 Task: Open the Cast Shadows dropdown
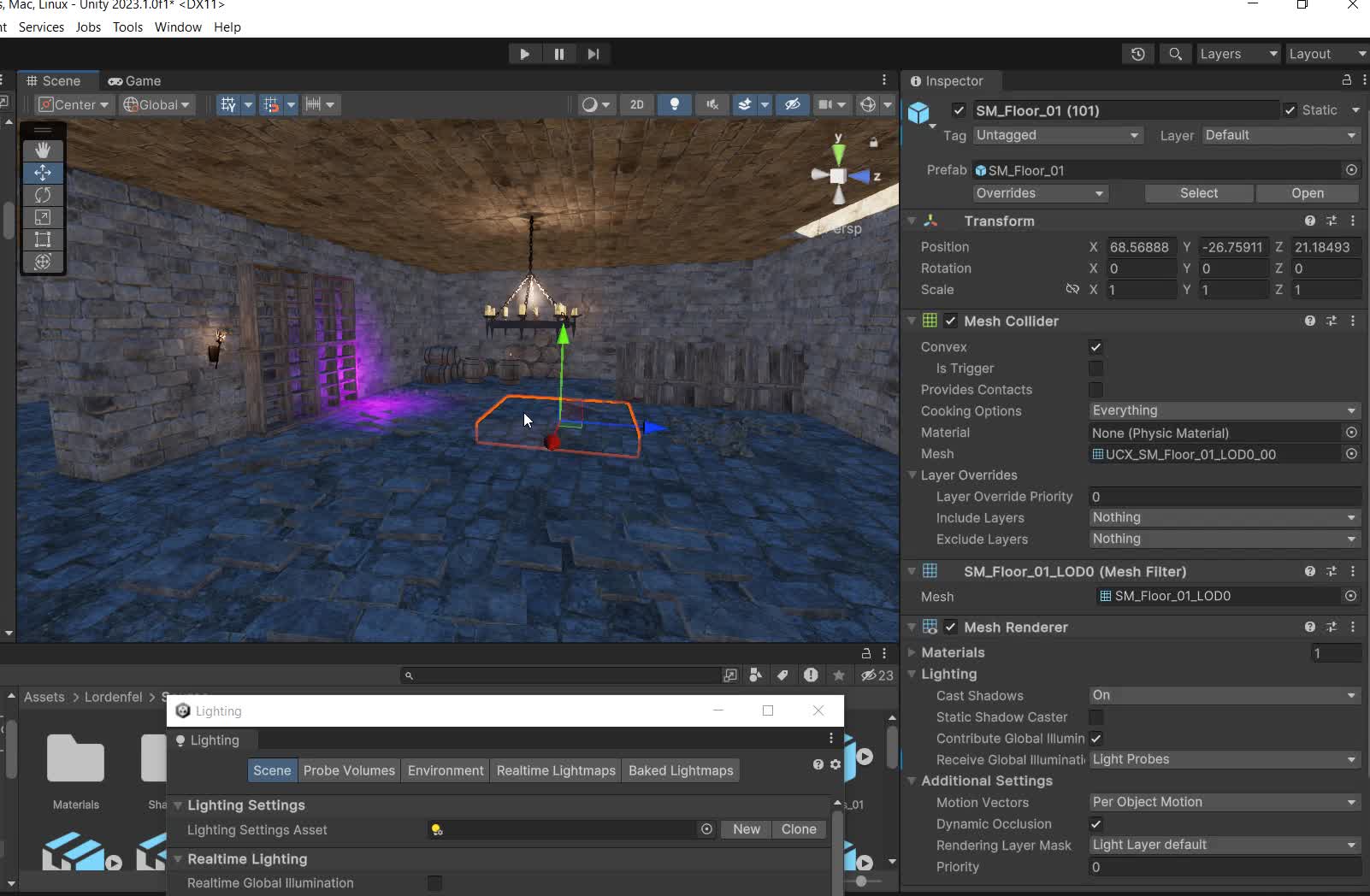click(1223, 695)
